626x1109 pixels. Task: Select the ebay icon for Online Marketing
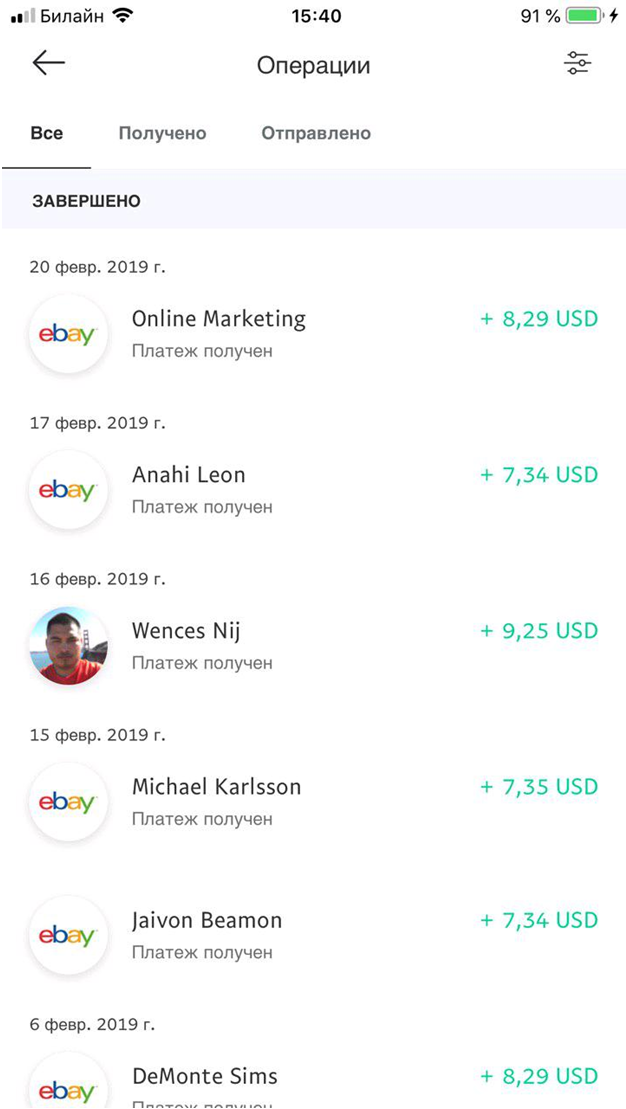(x=67, y=334)
